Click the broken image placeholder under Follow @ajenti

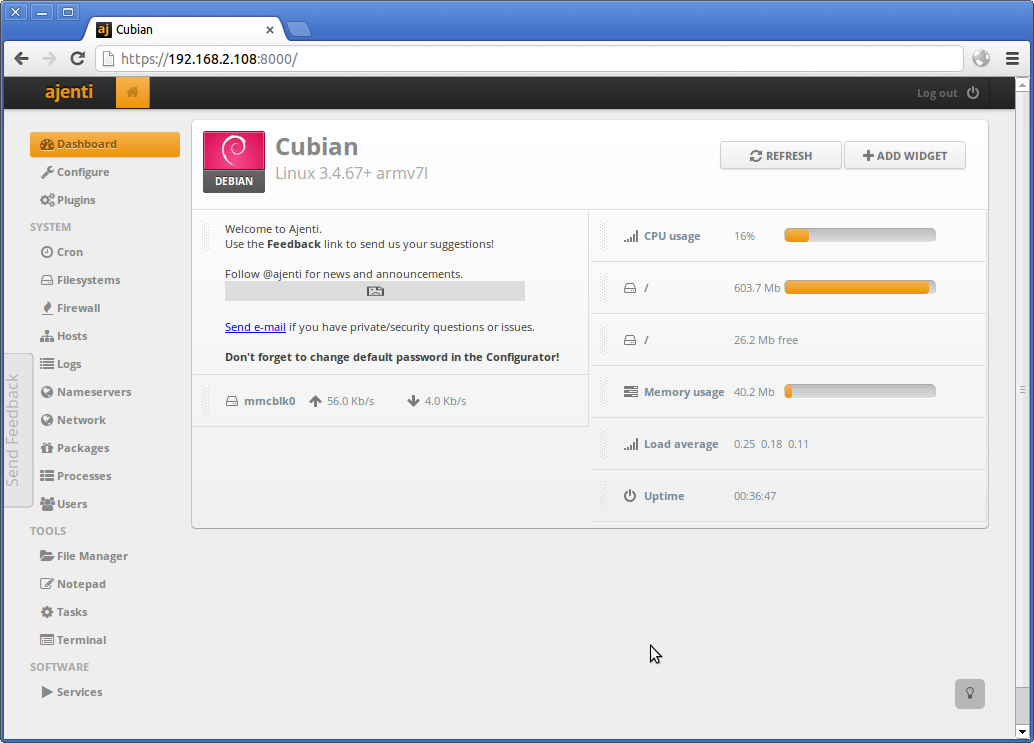375,291
